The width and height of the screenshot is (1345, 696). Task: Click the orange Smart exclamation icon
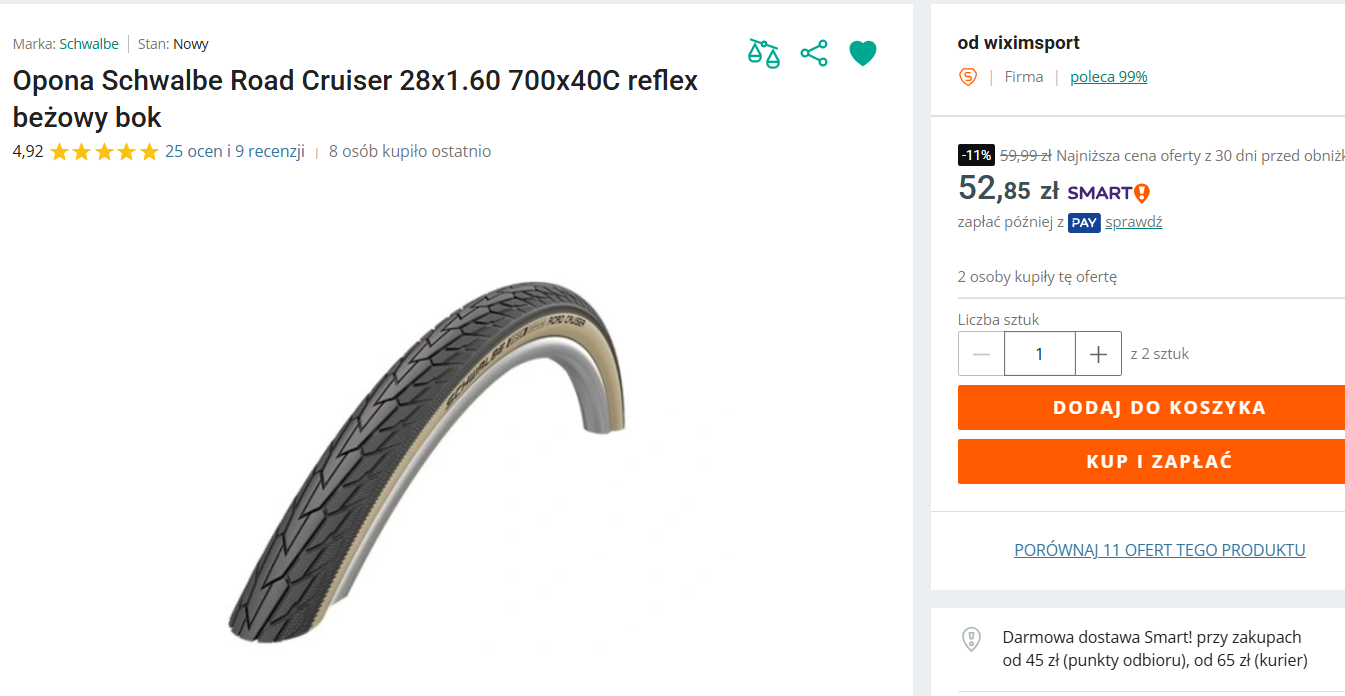[x=1142, y=193]
